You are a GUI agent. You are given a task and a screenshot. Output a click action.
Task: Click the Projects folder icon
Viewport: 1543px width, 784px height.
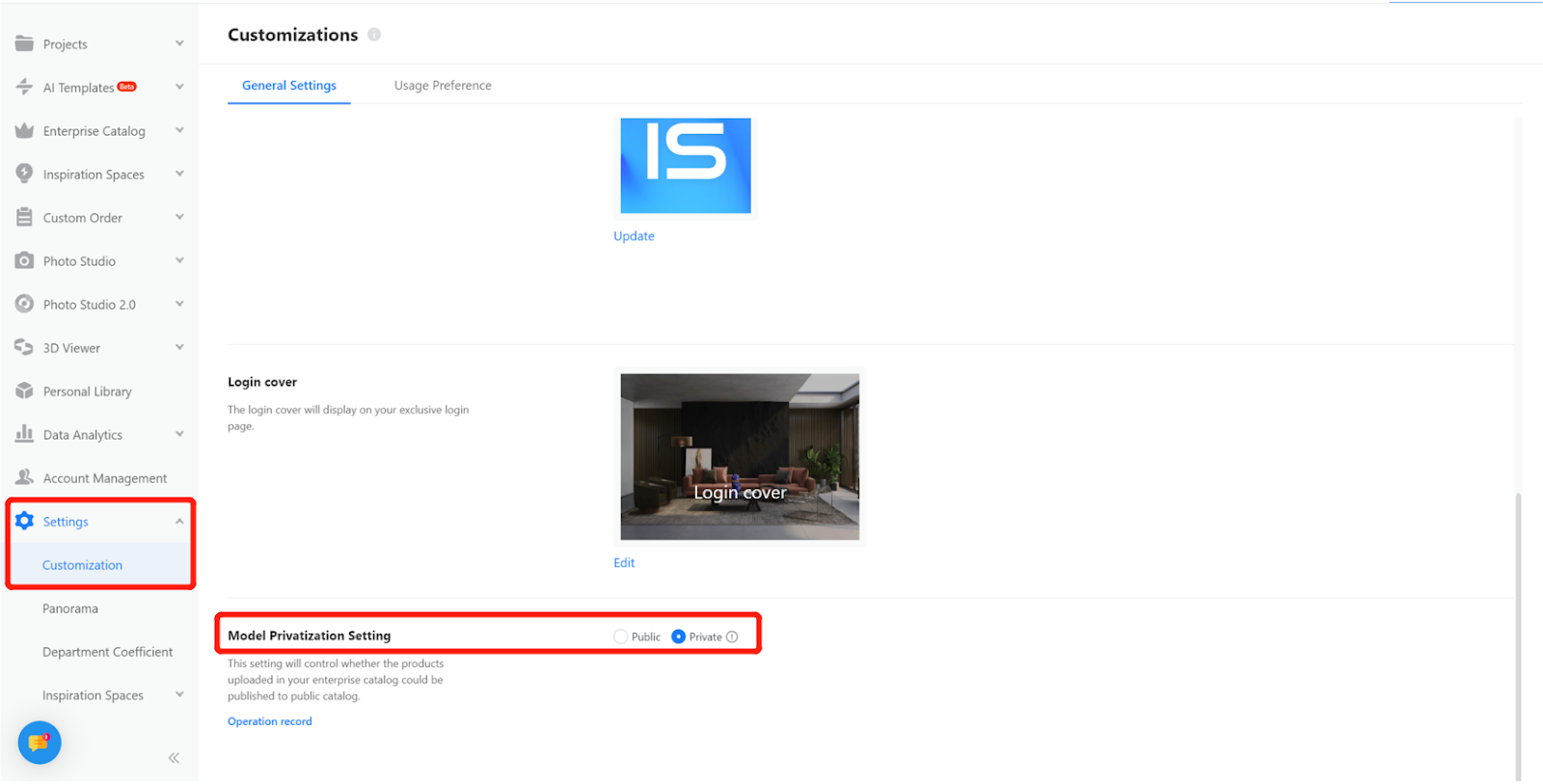tap(24, 43)
